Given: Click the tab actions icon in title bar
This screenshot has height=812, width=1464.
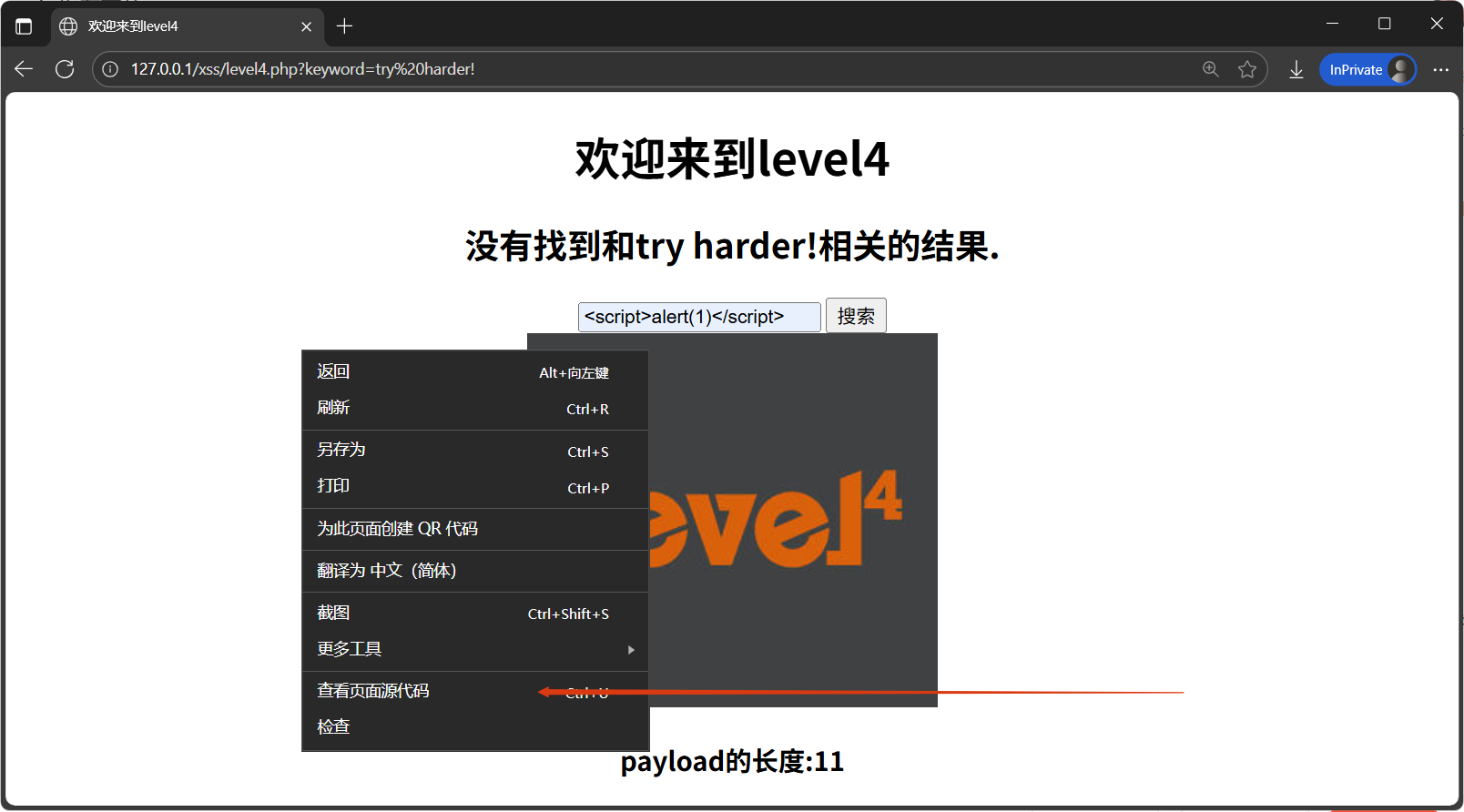Looking at the screenshot, I should pos(24,26).
